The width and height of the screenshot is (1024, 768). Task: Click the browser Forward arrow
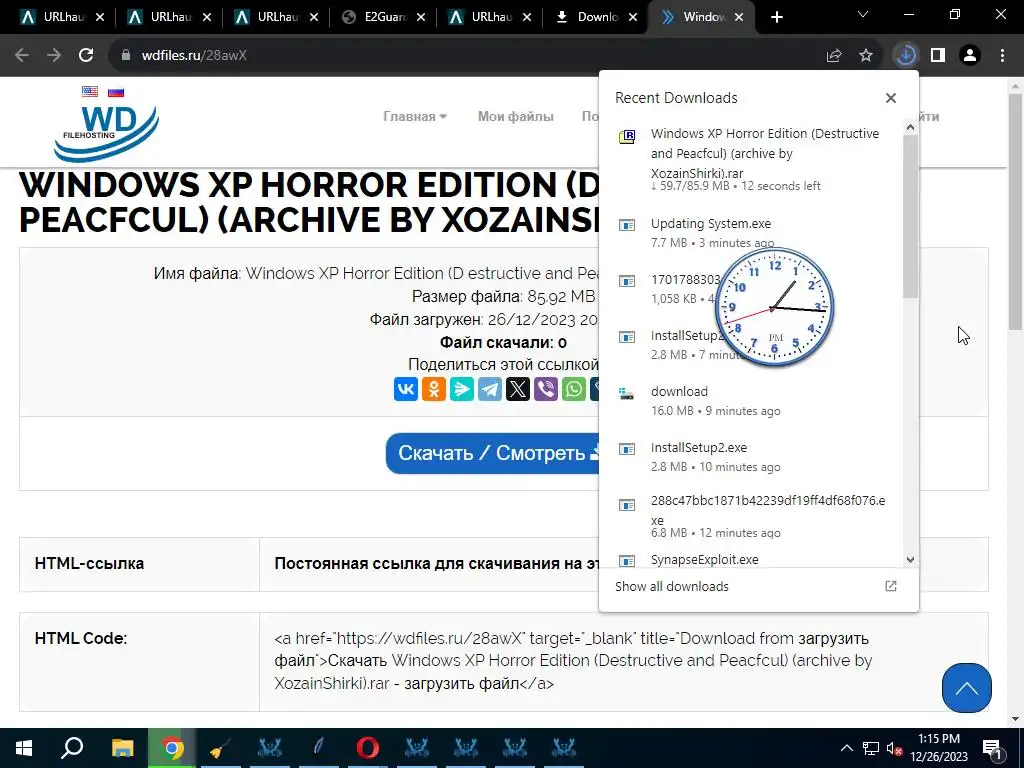point(54,56)
